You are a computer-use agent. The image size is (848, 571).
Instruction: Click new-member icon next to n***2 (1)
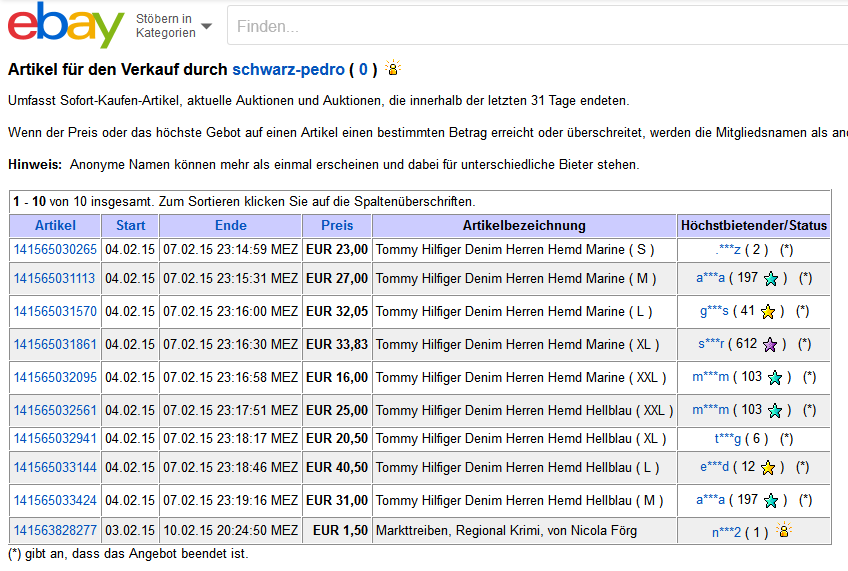pyautogui.click(x=784, y=530)
